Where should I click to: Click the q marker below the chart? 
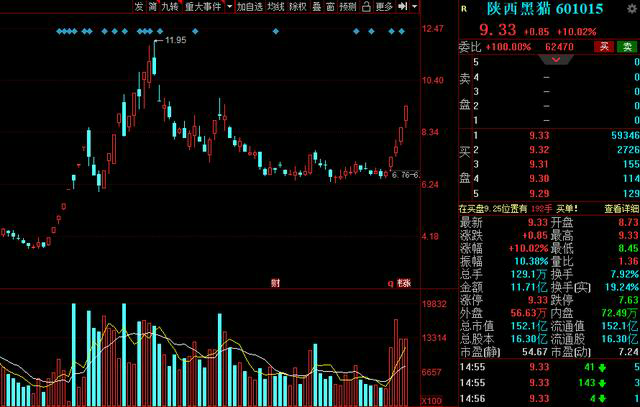pyautogui.click(x=390, y=283)
